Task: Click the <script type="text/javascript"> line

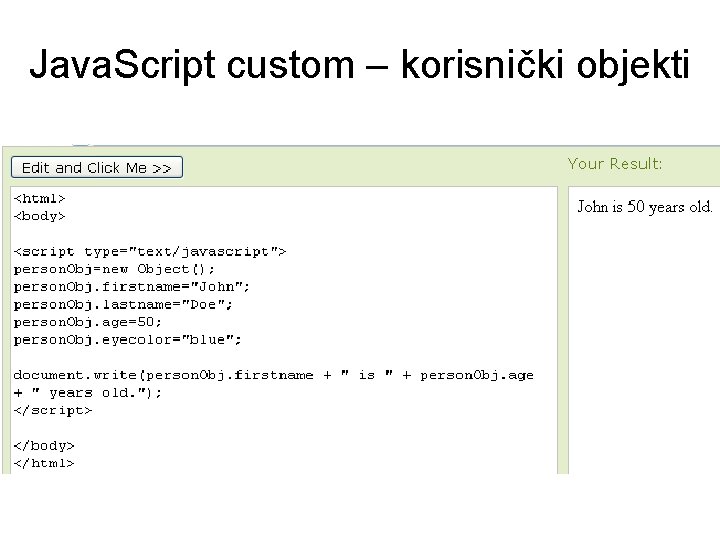Action: pyautogui.click(x=150, y=252)
